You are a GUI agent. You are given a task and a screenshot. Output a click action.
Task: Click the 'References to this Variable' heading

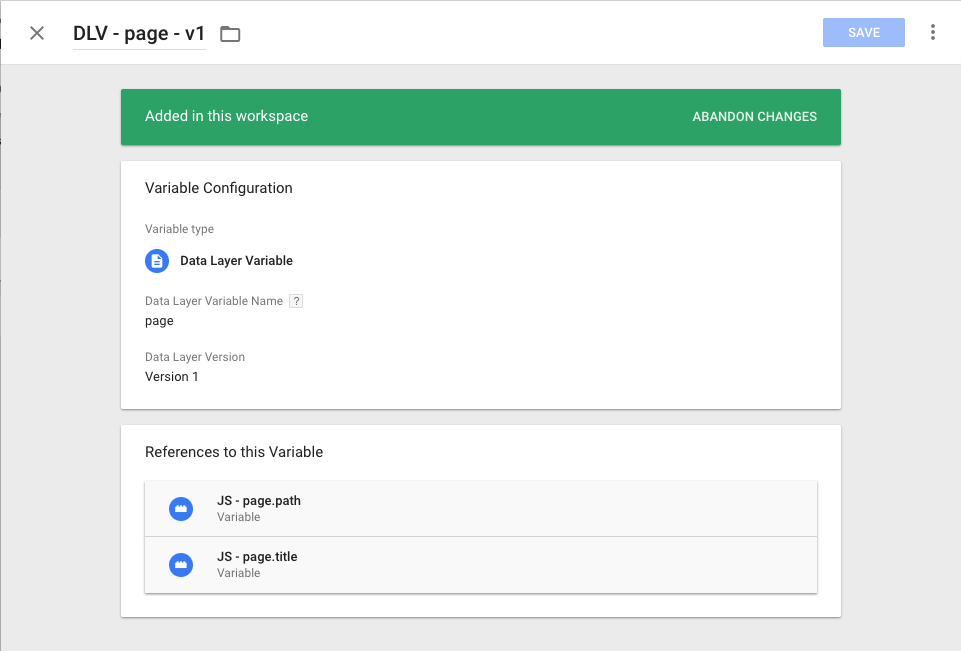[x=234, y=452]
